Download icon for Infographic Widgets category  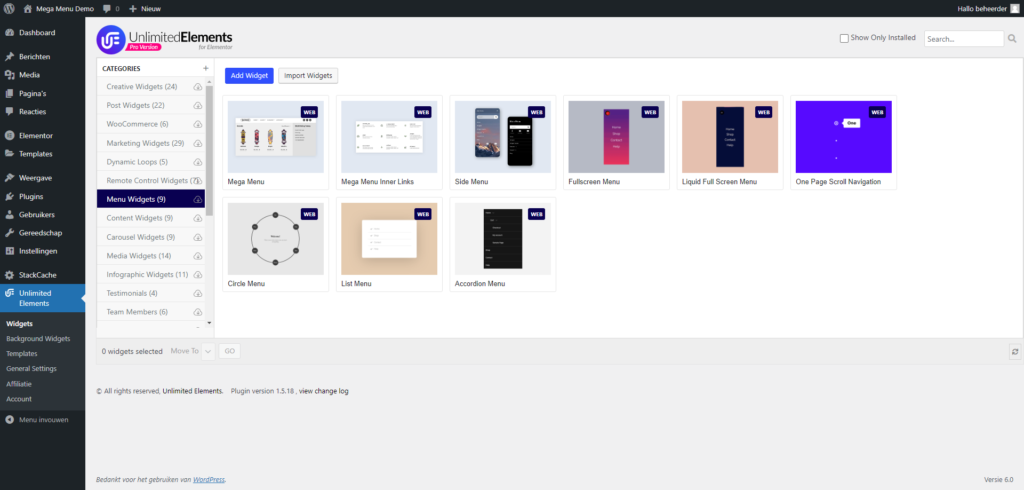(x=197, y=274)
